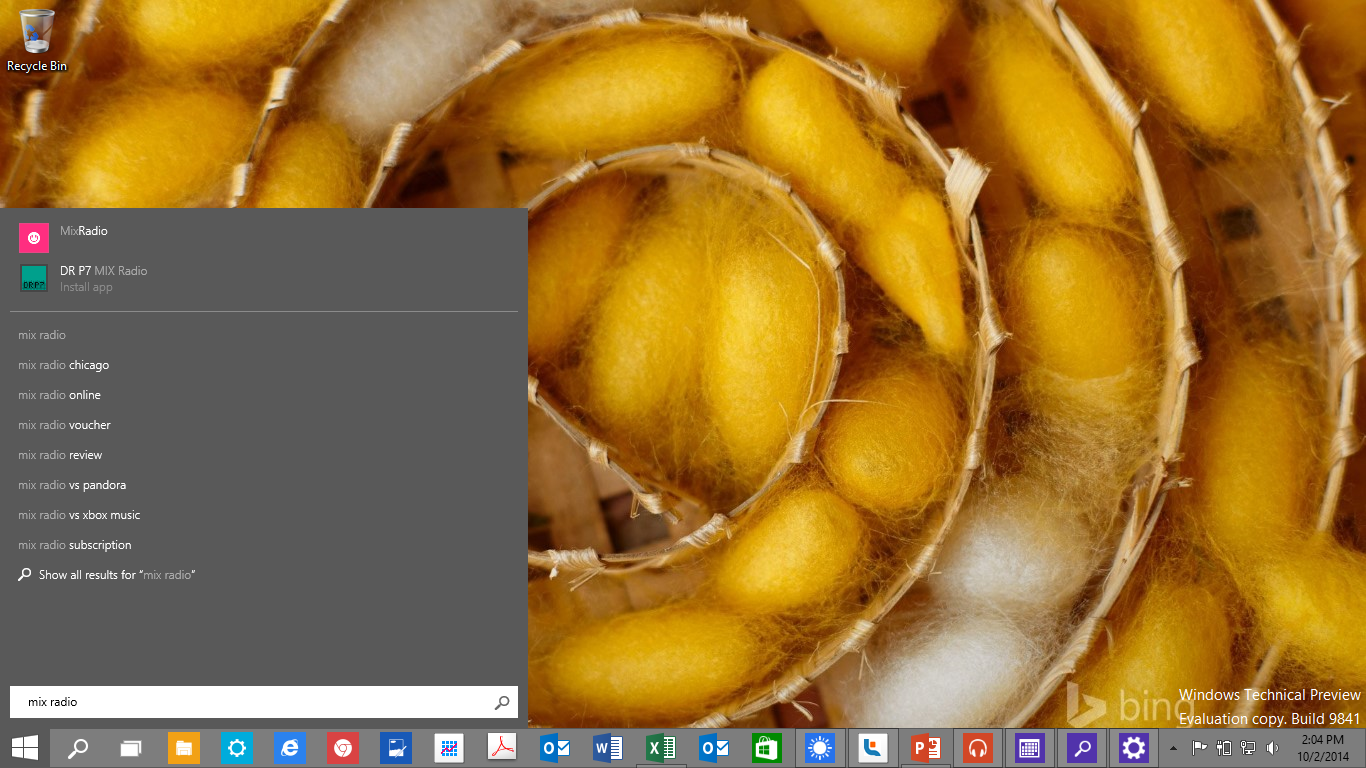Open Outlook icon left of Store
This screenshot has width=1366, height=768.
pos(714,748)
